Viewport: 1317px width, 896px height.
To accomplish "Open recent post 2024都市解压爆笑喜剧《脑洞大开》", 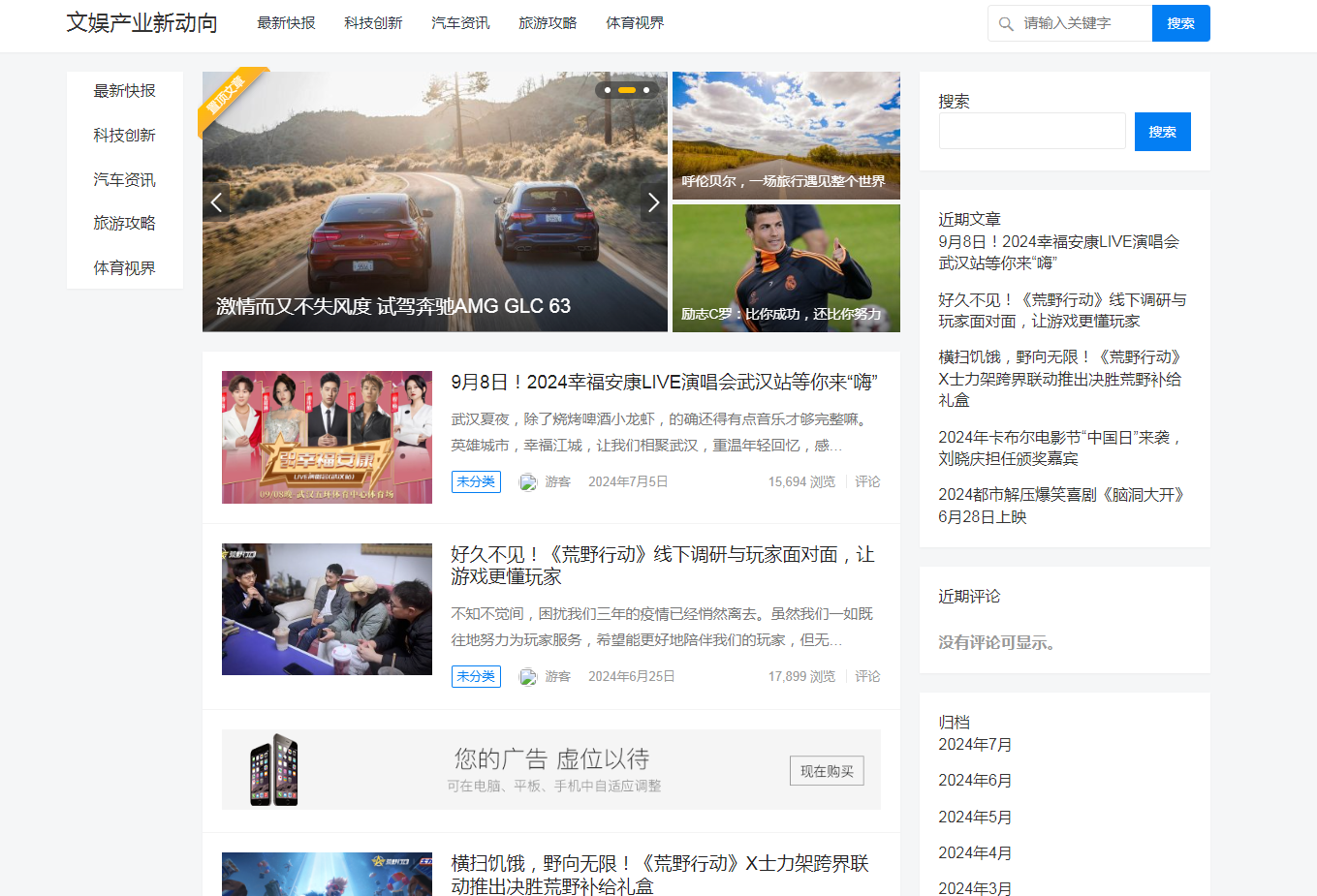I will [1061, 506].
